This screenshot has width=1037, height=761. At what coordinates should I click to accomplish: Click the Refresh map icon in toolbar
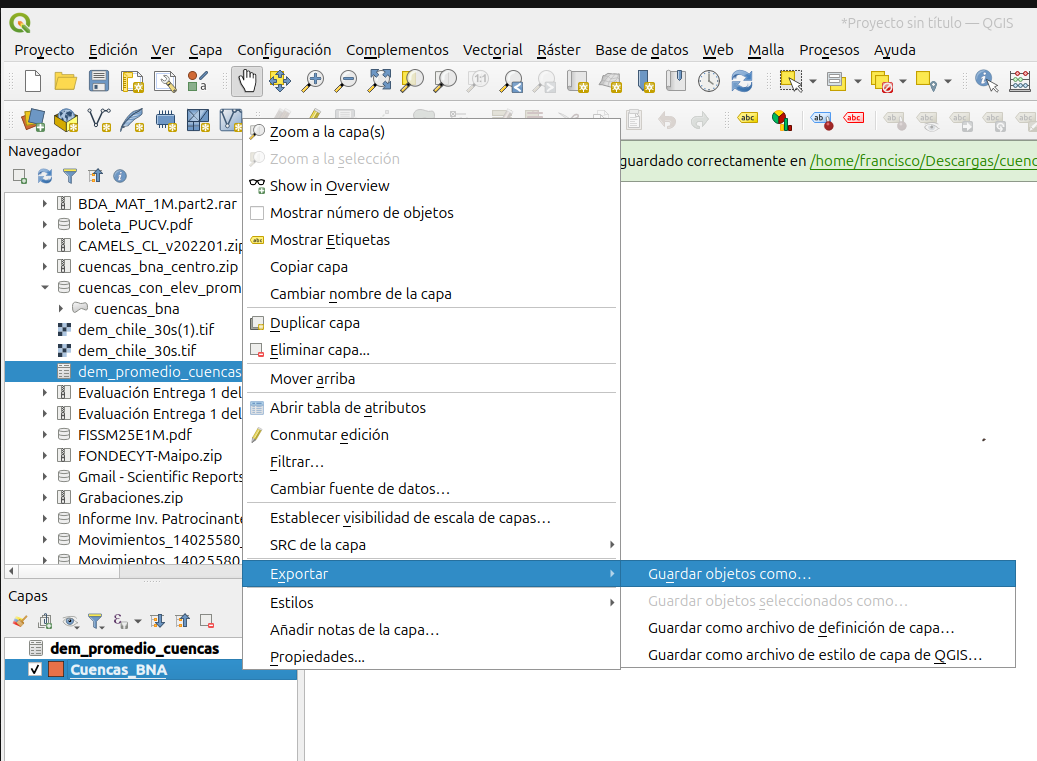click(x=741, y=81)
